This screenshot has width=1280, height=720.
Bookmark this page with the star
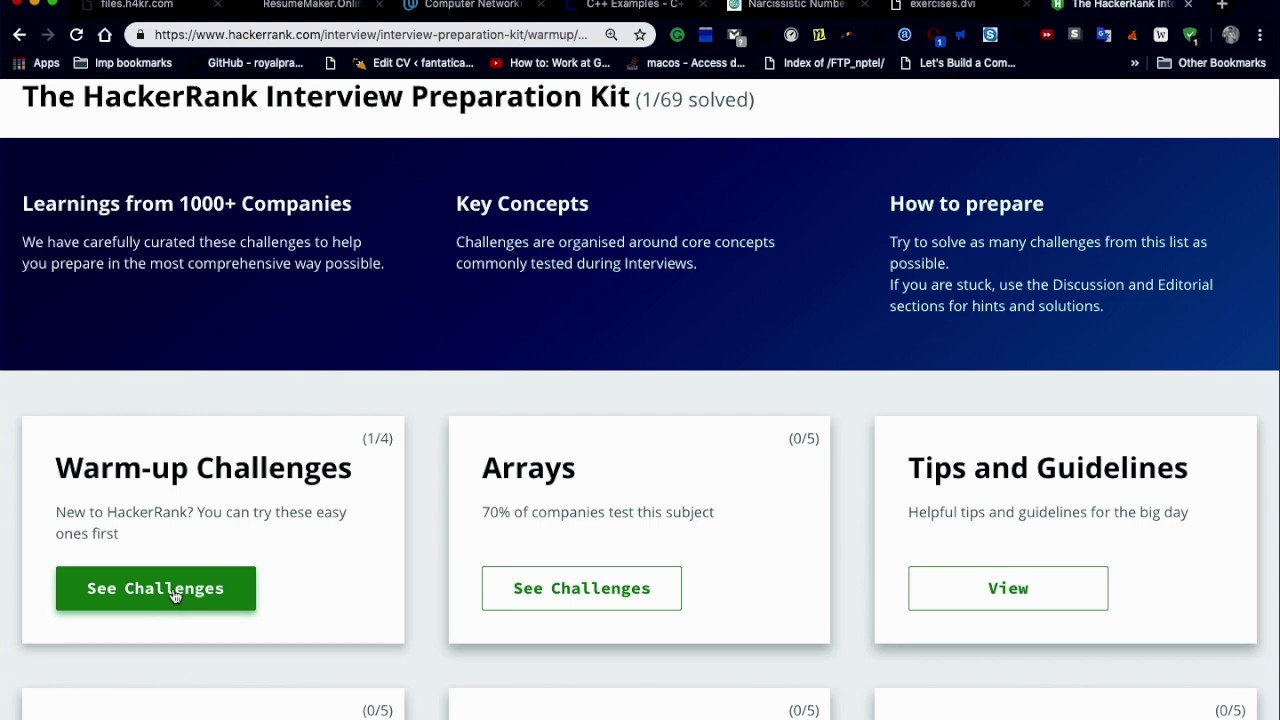pyautogui.click(x=640, y=35)
